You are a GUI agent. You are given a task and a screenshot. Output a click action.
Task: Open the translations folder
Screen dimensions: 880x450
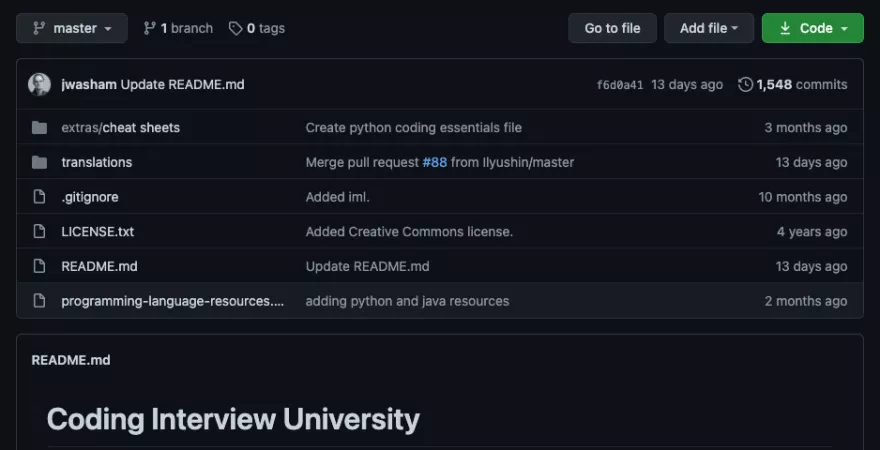(x=96, y=162)
